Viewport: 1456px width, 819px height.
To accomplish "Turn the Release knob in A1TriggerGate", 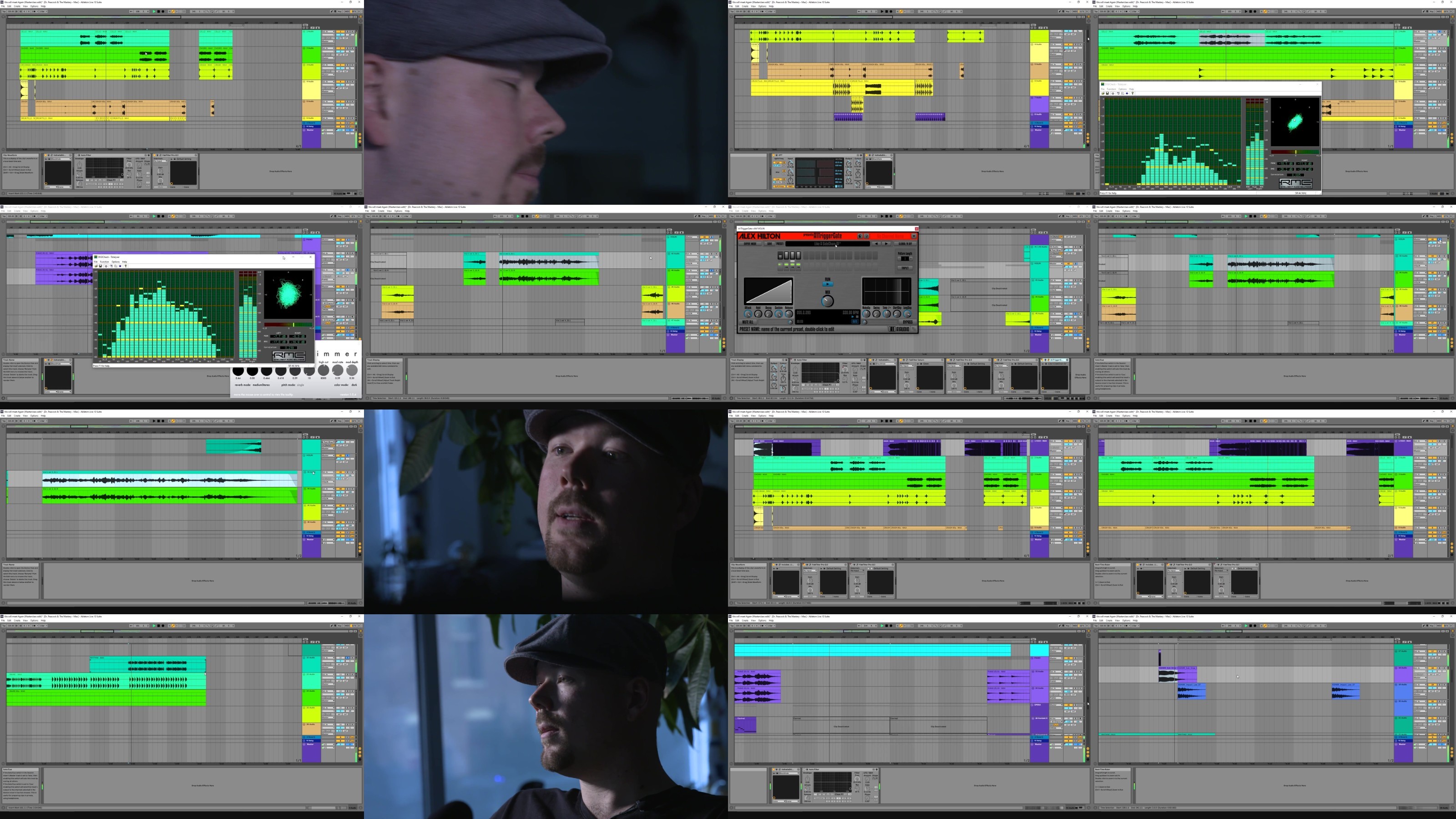I will 789,313.
